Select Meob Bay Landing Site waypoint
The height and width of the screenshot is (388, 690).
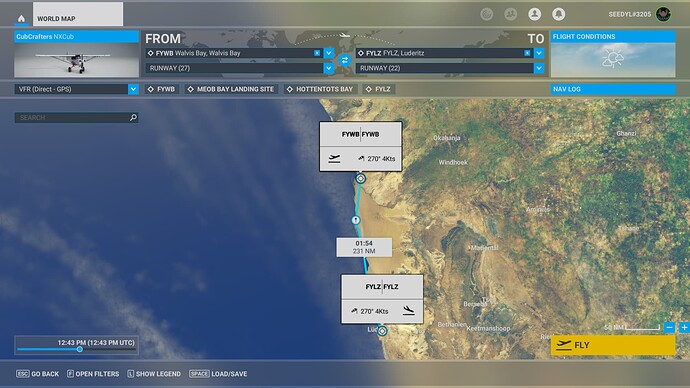[231, 89]
